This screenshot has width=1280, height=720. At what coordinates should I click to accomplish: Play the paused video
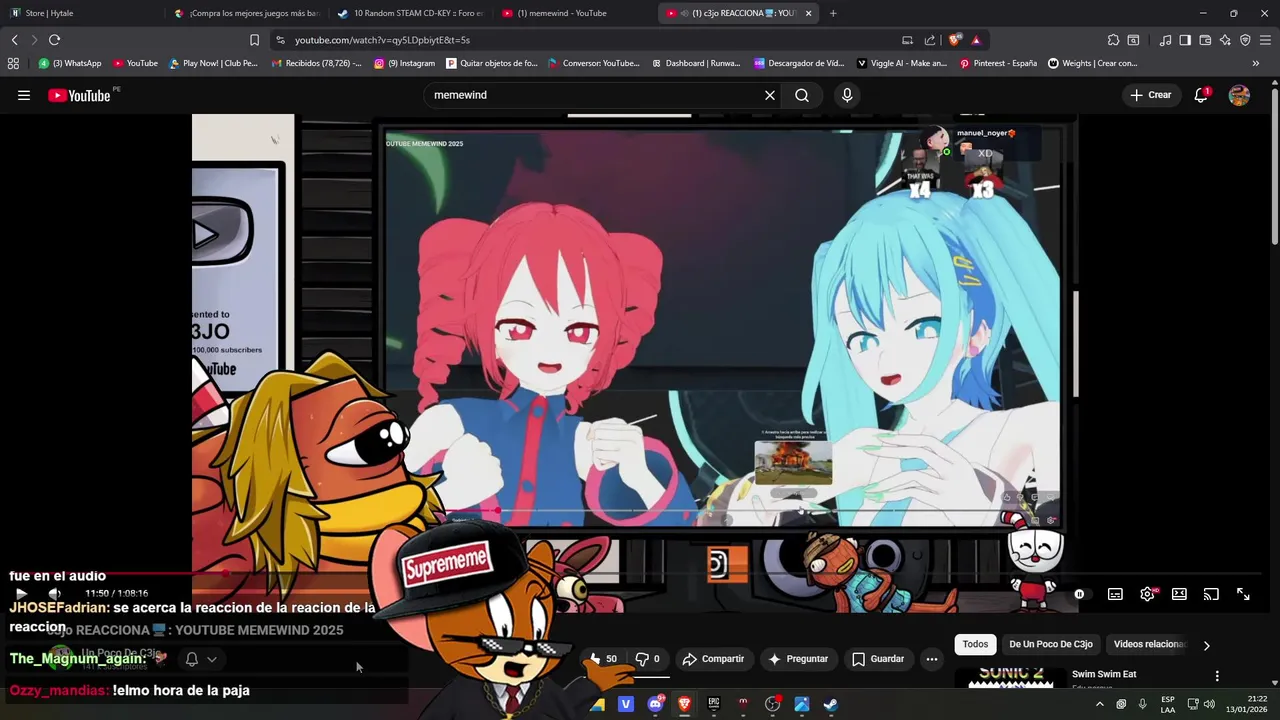pos(21,594)
